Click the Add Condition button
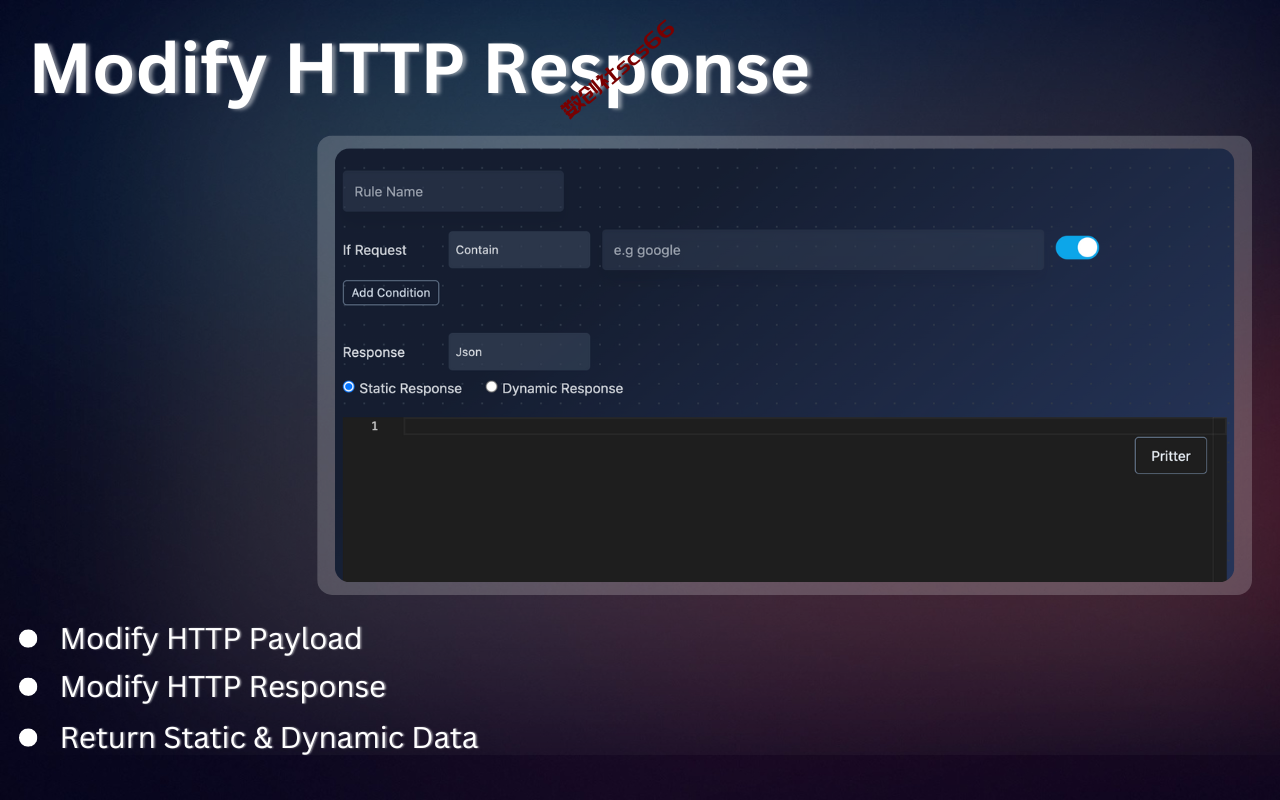Image resolution: width=1280 pixels, height=800 pixels. pos(391,293)
